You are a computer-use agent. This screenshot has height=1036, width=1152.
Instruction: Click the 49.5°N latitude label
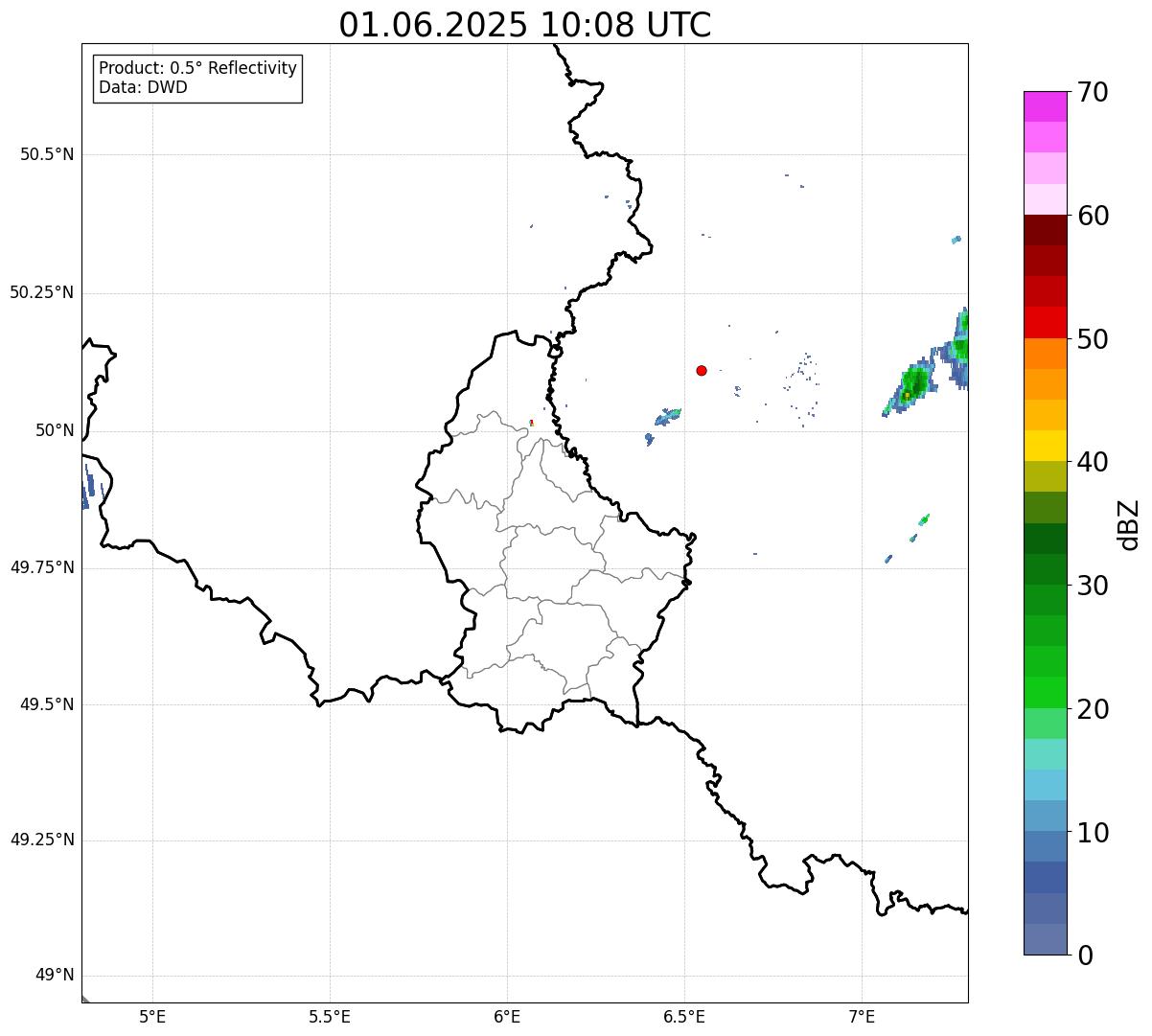(47, 704)
